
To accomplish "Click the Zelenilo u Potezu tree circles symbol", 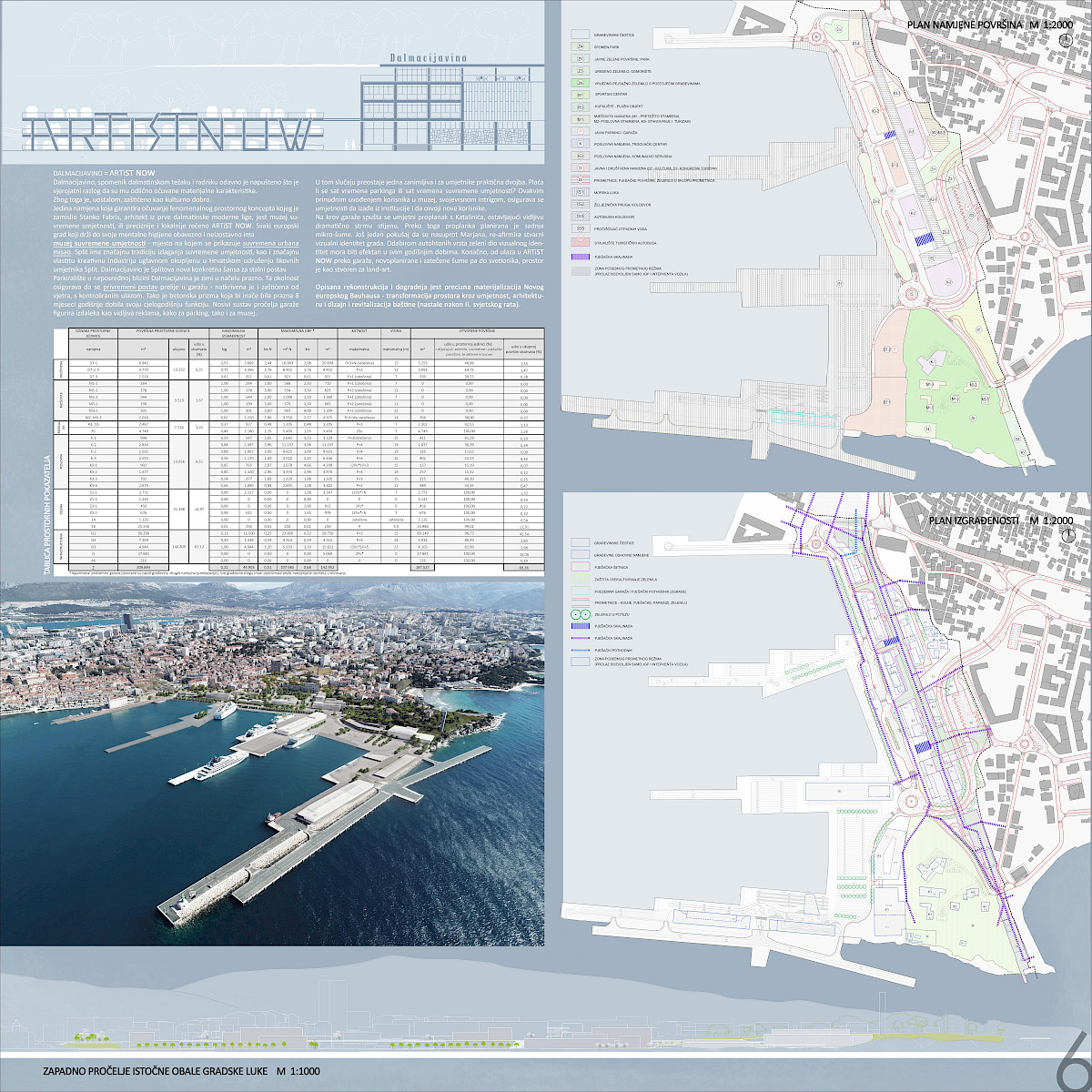I will [580, 614].
